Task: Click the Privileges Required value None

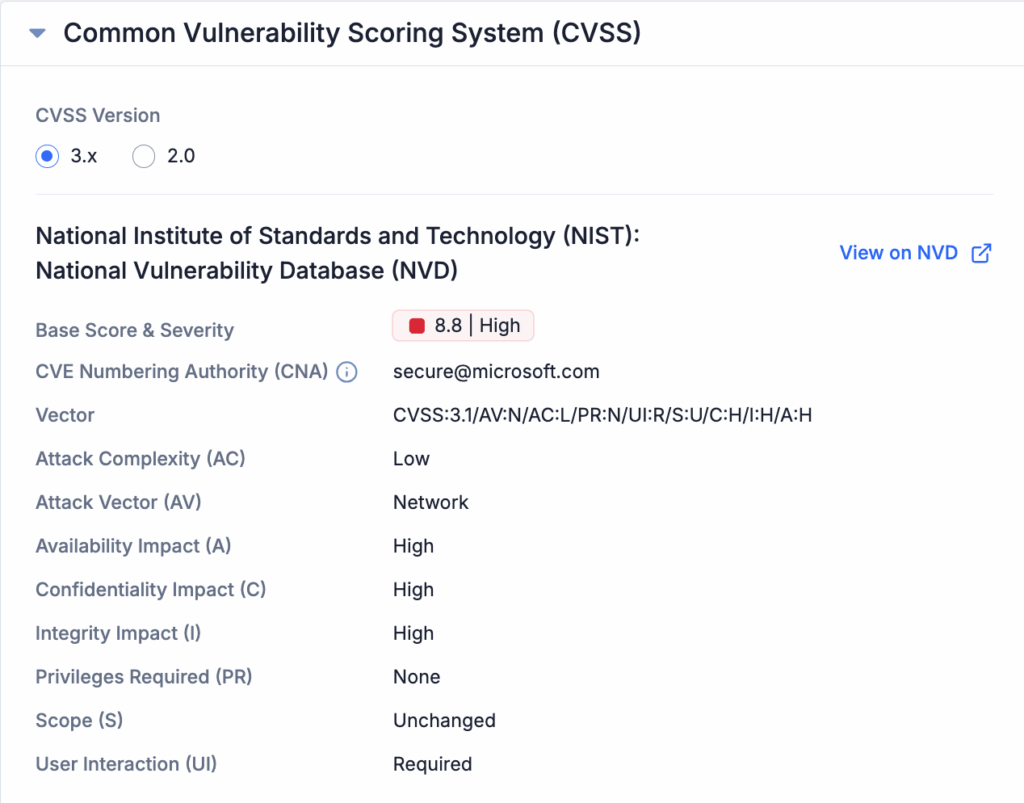Action: coord(416,677)
